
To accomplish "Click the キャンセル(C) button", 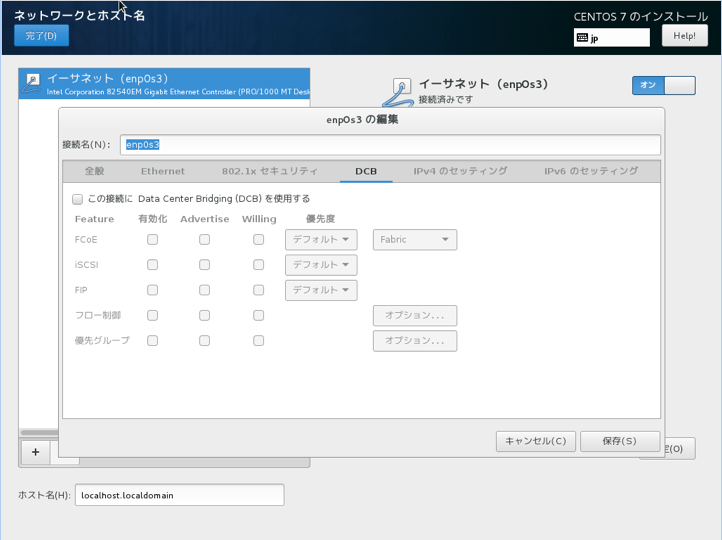I will pyautogui.click(x=536, y=441).
